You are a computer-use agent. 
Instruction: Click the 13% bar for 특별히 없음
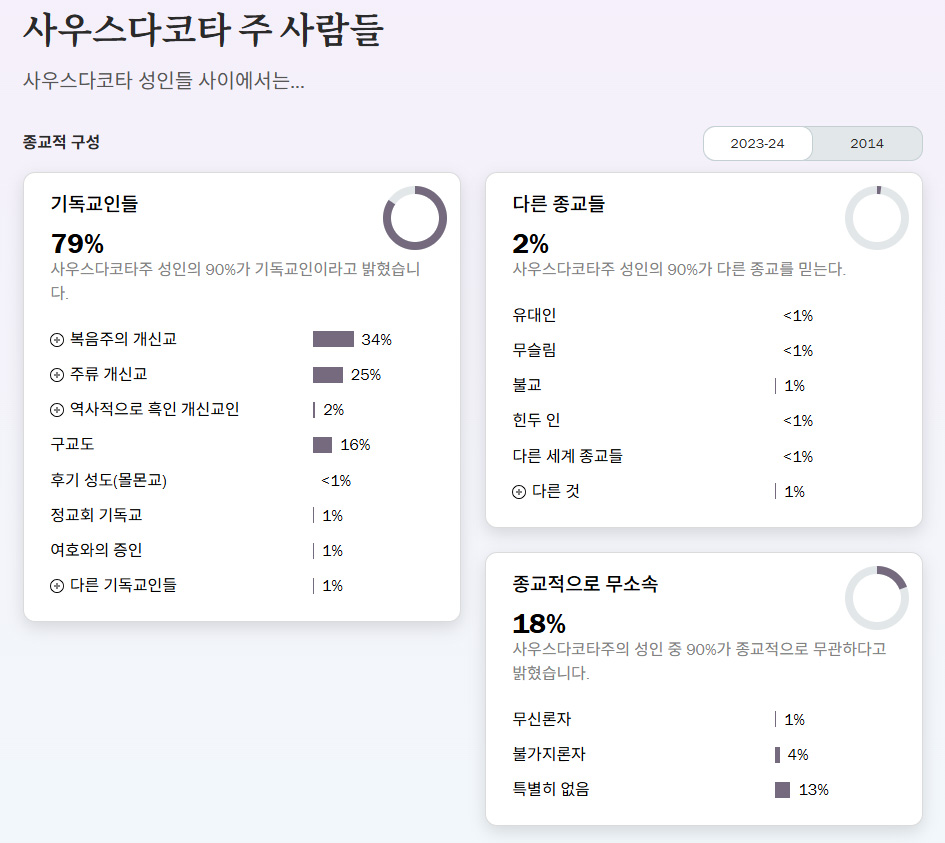(782, 790)
